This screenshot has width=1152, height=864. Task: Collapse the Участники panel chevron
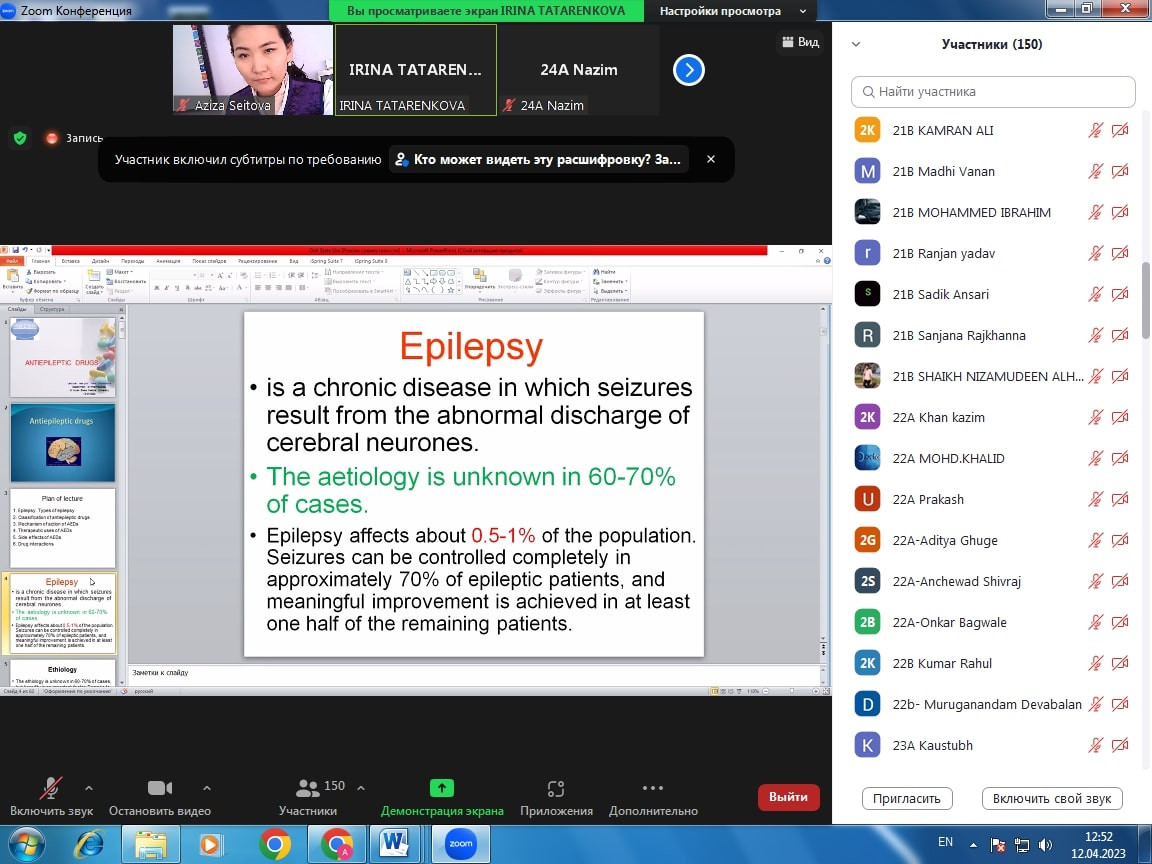click(x=856, y=44)
